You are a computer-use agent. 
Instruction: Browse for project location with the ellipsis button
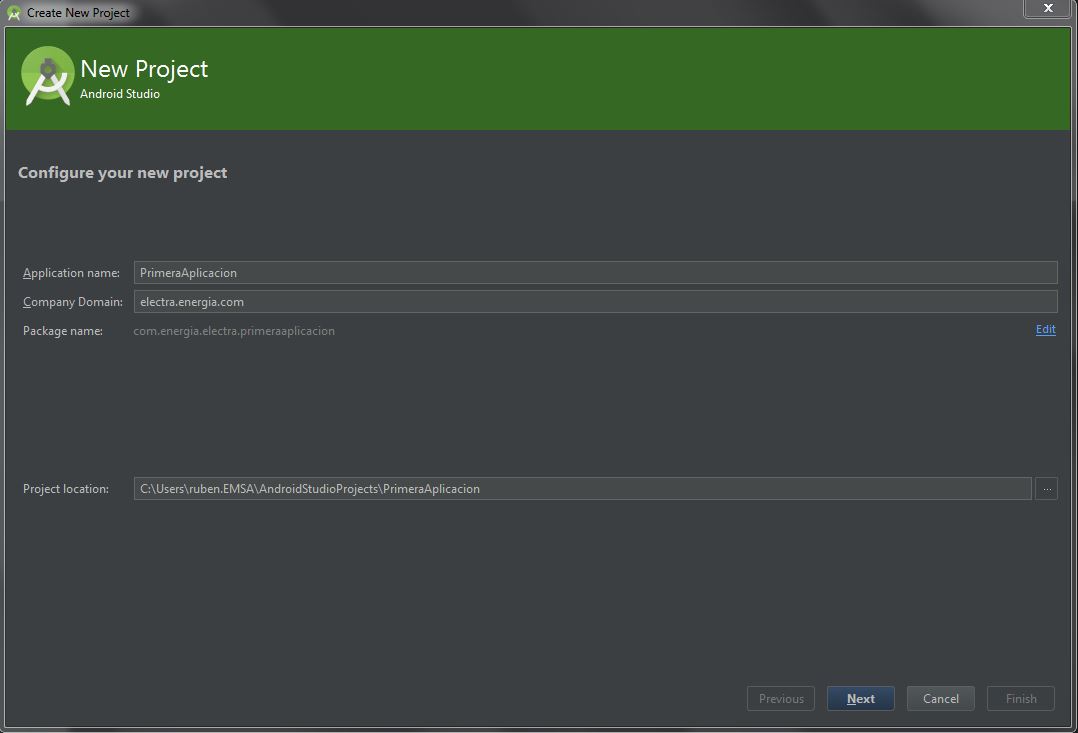pos(1046,489)
